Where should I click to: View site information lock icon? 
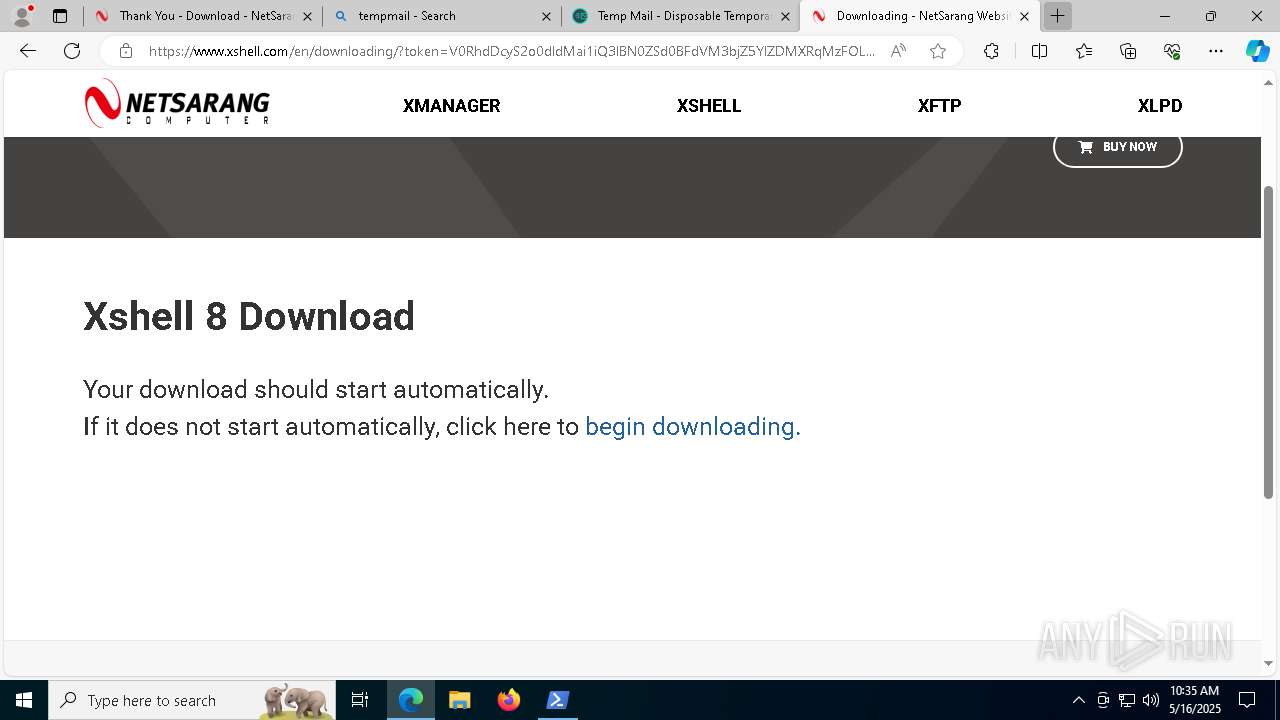click(126, 51)
